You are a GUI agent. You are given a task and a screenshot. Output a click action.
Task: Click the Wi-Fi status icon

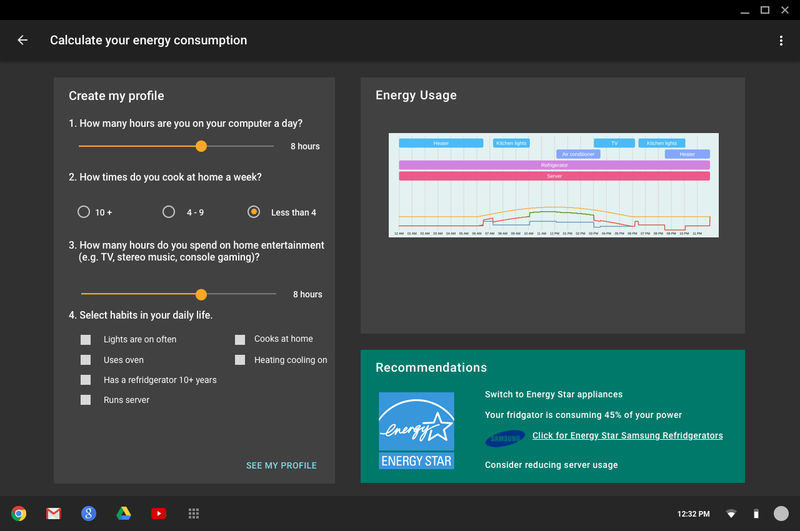731,514
